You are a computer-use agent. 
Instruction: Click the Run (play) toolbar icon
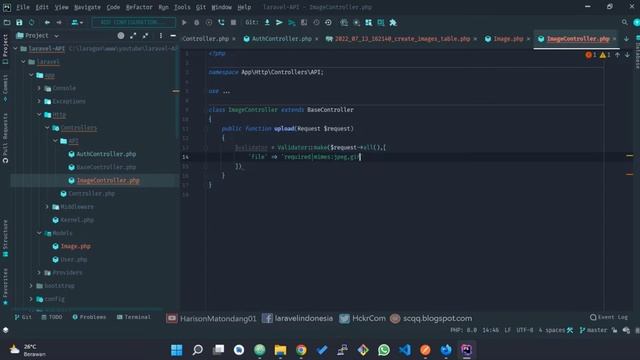tap(184, 22)
